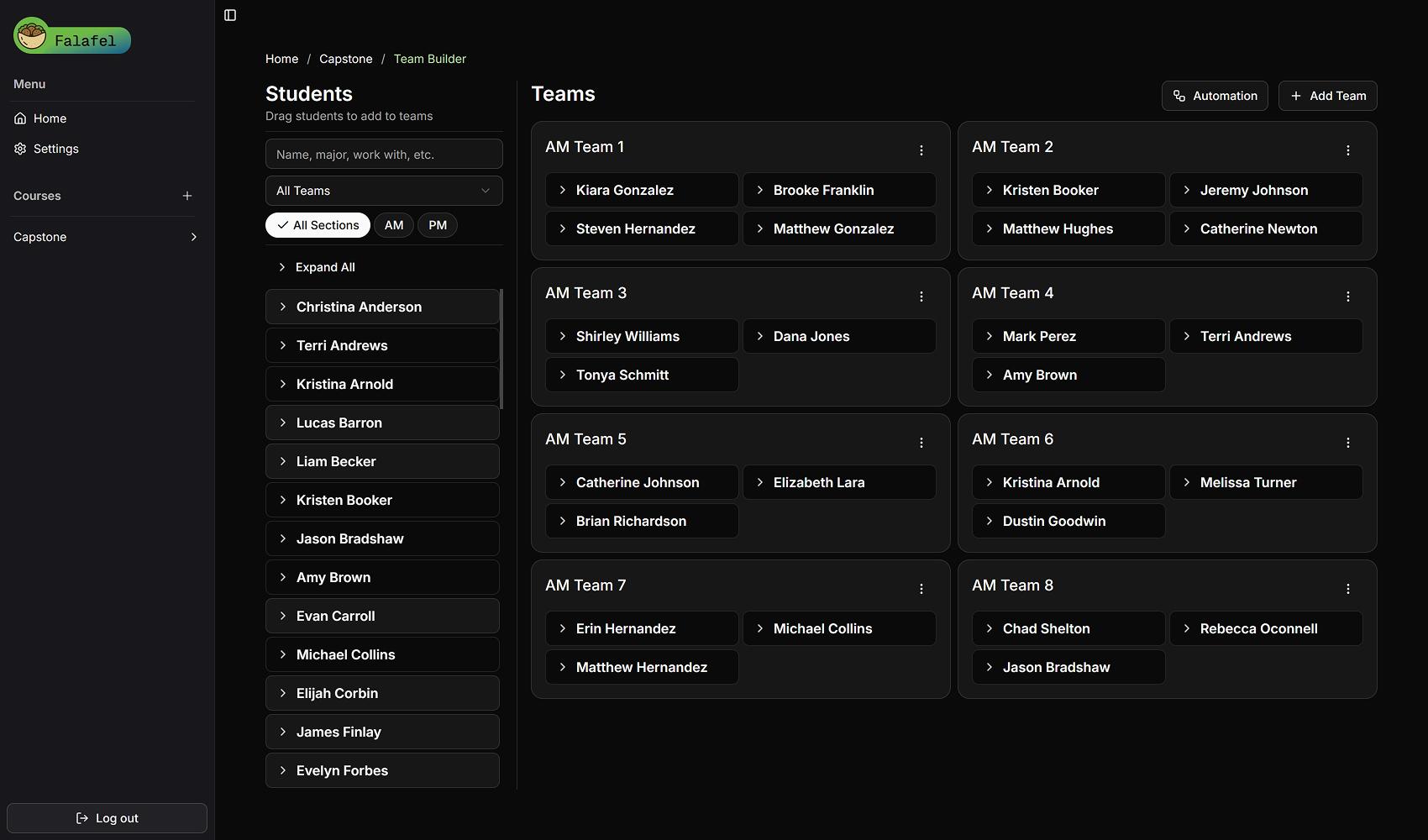Open Settings via the gear icon
The width and height of the screenshot is (1428, 840).
[20, 148]
